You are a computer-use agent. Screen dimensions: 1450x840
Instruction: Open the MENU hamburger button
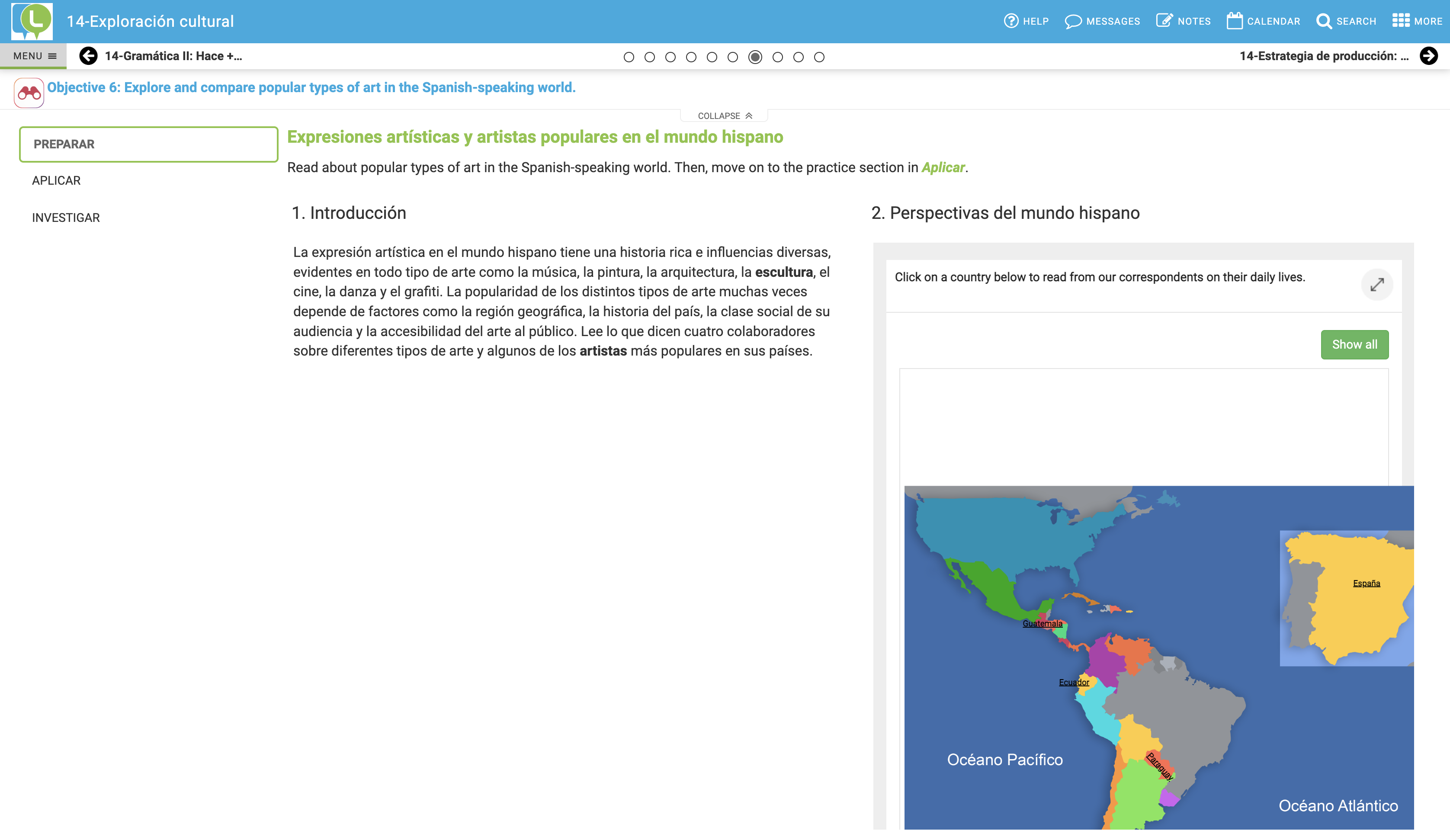tap(34, 56)
